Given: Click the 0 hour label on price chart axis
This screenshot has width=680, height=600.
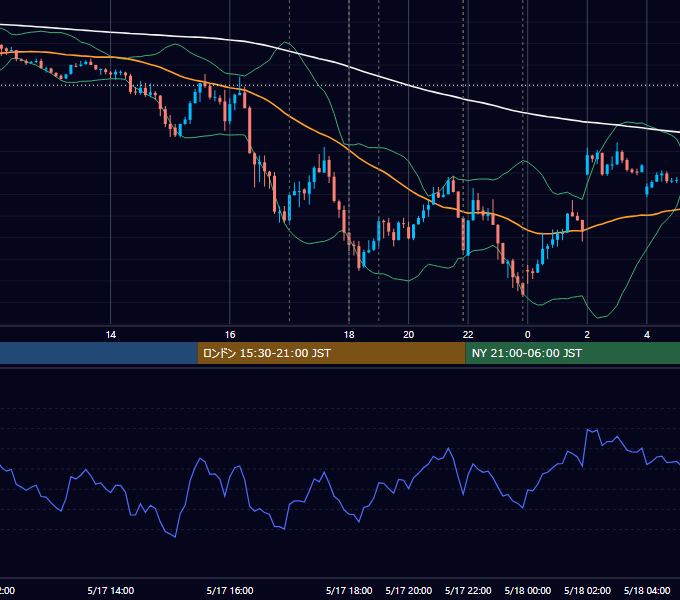Looking at the screenshot, I should [x=527, y=335].
